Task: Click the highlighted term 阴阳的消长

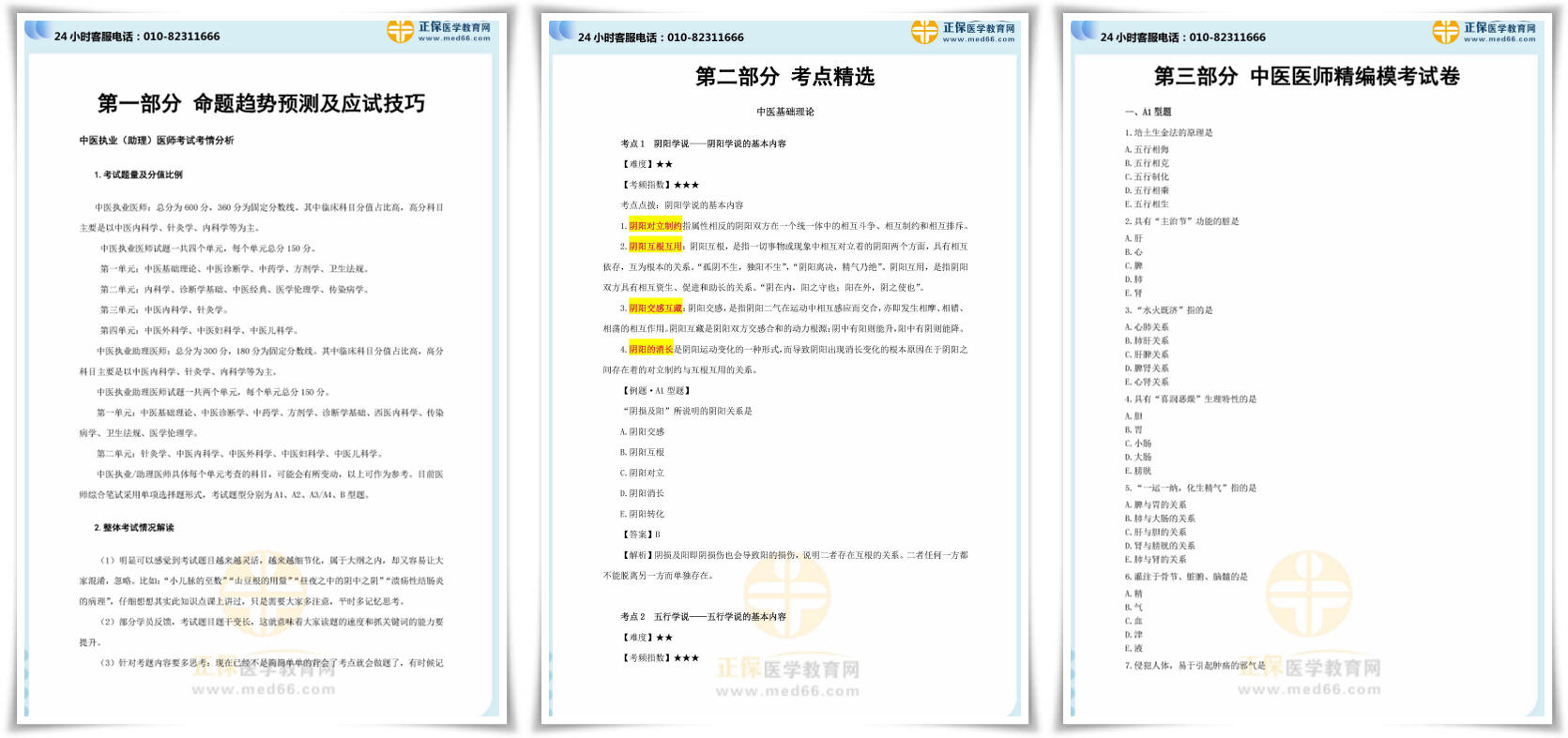Action: click(x=651, y=350)
